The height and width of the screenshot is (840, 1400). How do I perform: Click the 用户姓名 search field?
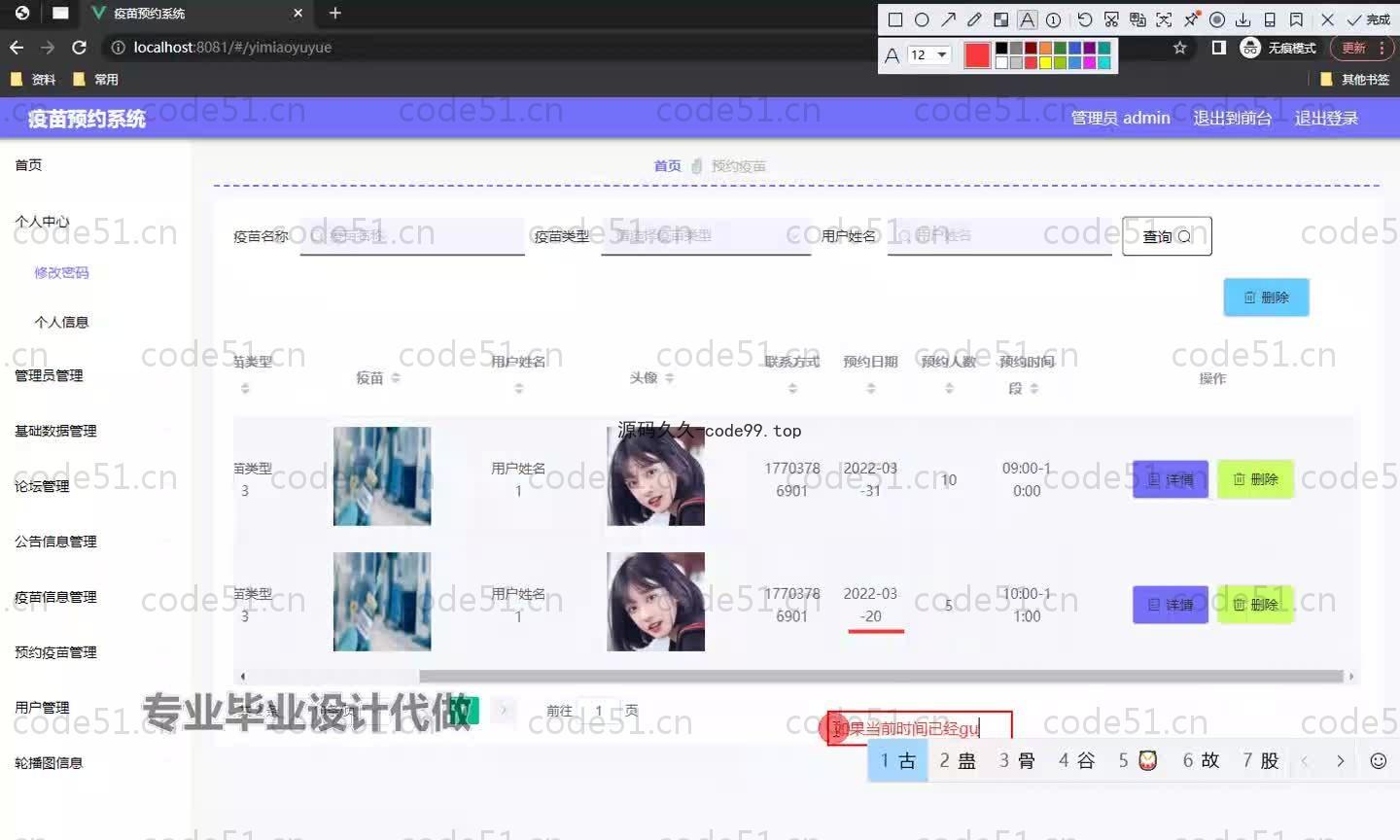(x=999, y=236)
